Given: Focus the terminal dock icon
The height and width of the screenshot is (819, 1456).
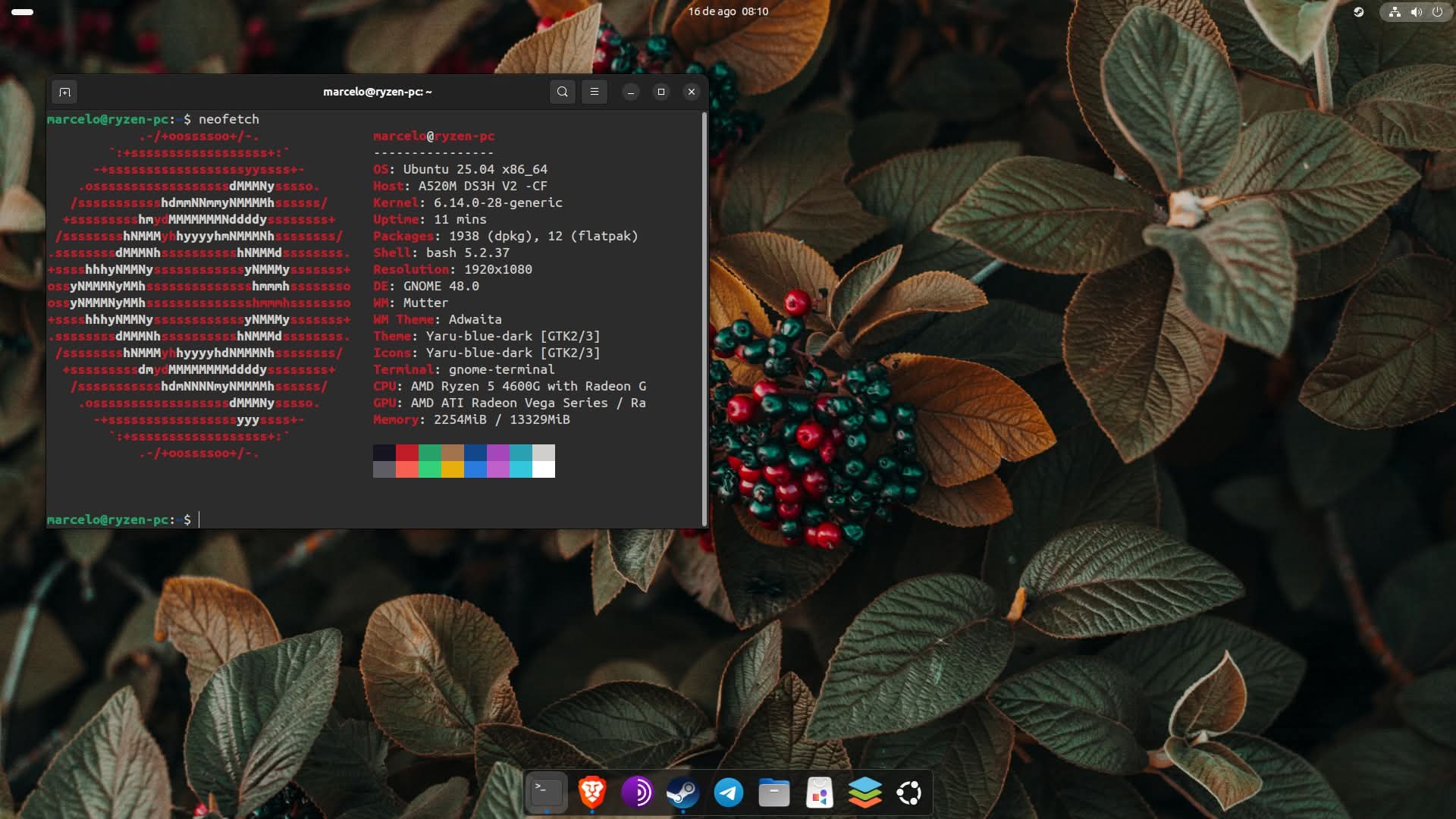Looking at the screenshot, I should tap(546, 793).
